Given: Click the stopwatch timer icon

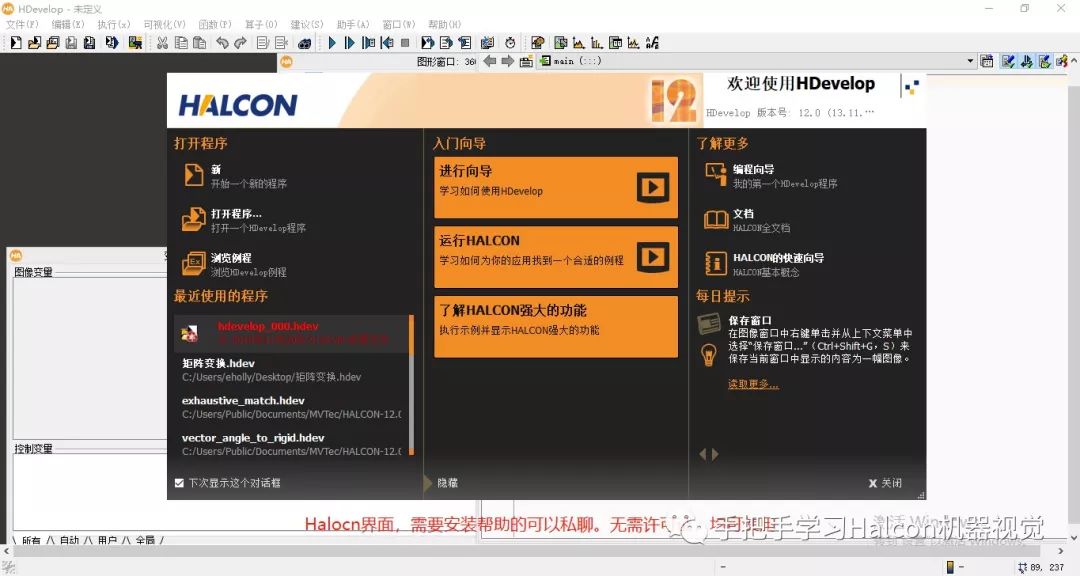Looking at the screenshot, I should pyautogui.click(x=510, y=43).
